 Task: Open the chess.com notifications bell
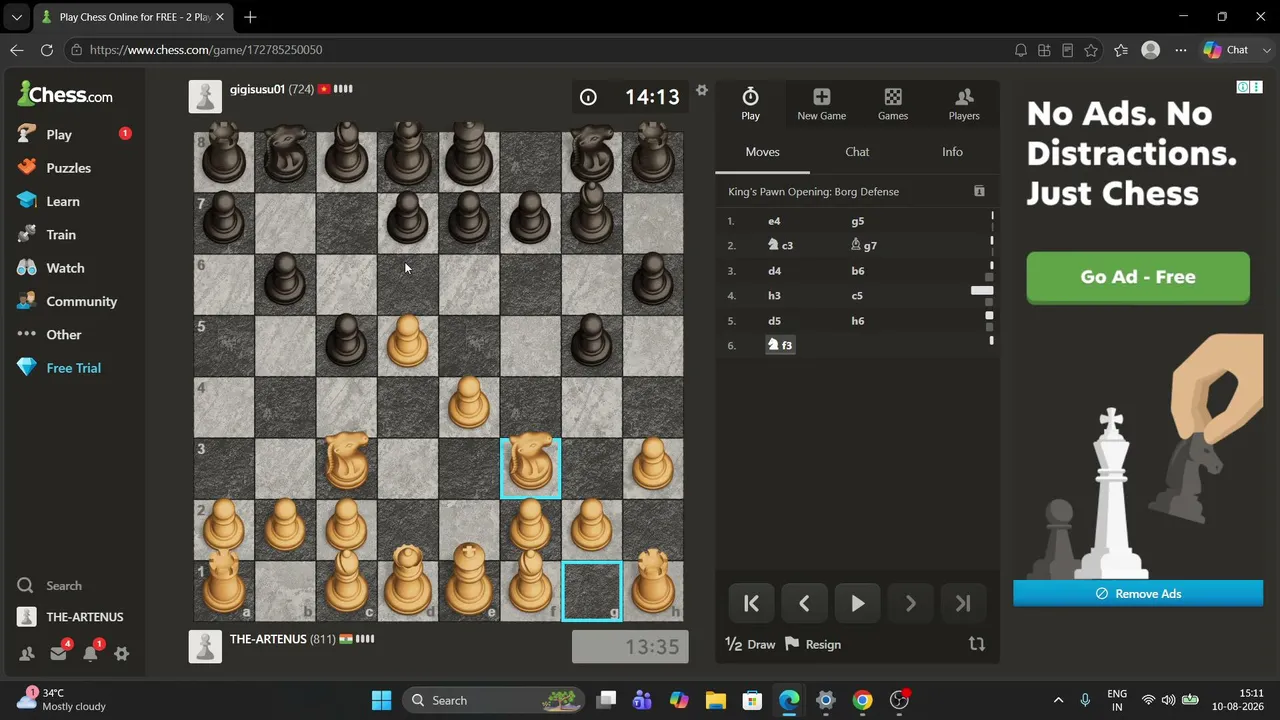[90, 654]
